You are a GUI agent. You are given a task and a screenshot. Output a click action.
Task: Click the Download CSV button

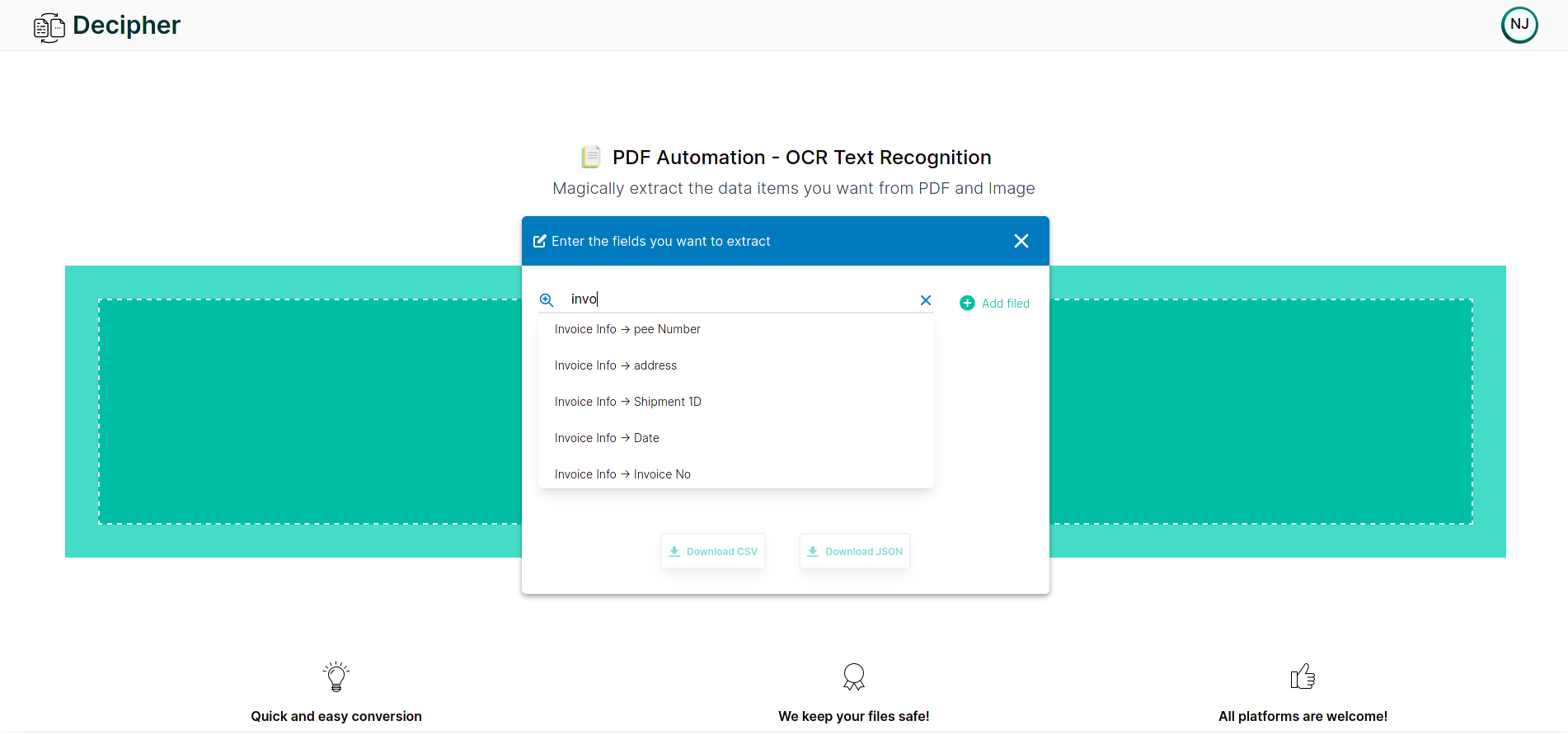(713, 551)
